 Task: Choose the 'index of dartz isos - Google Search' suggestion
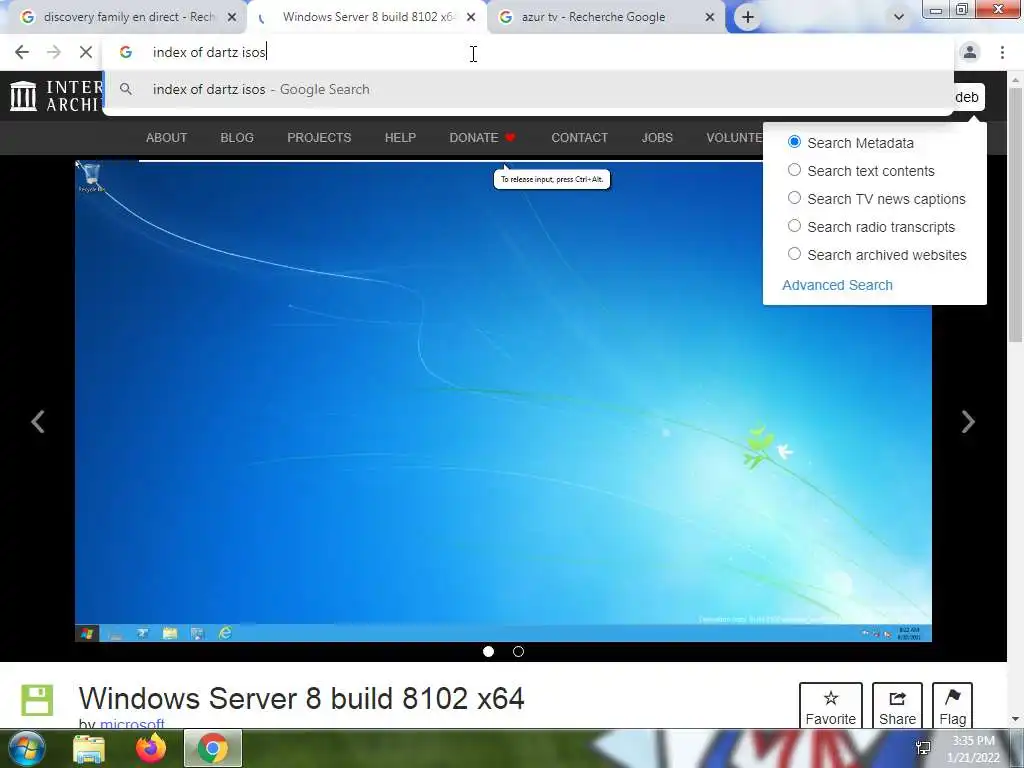(x=528, y=89)
